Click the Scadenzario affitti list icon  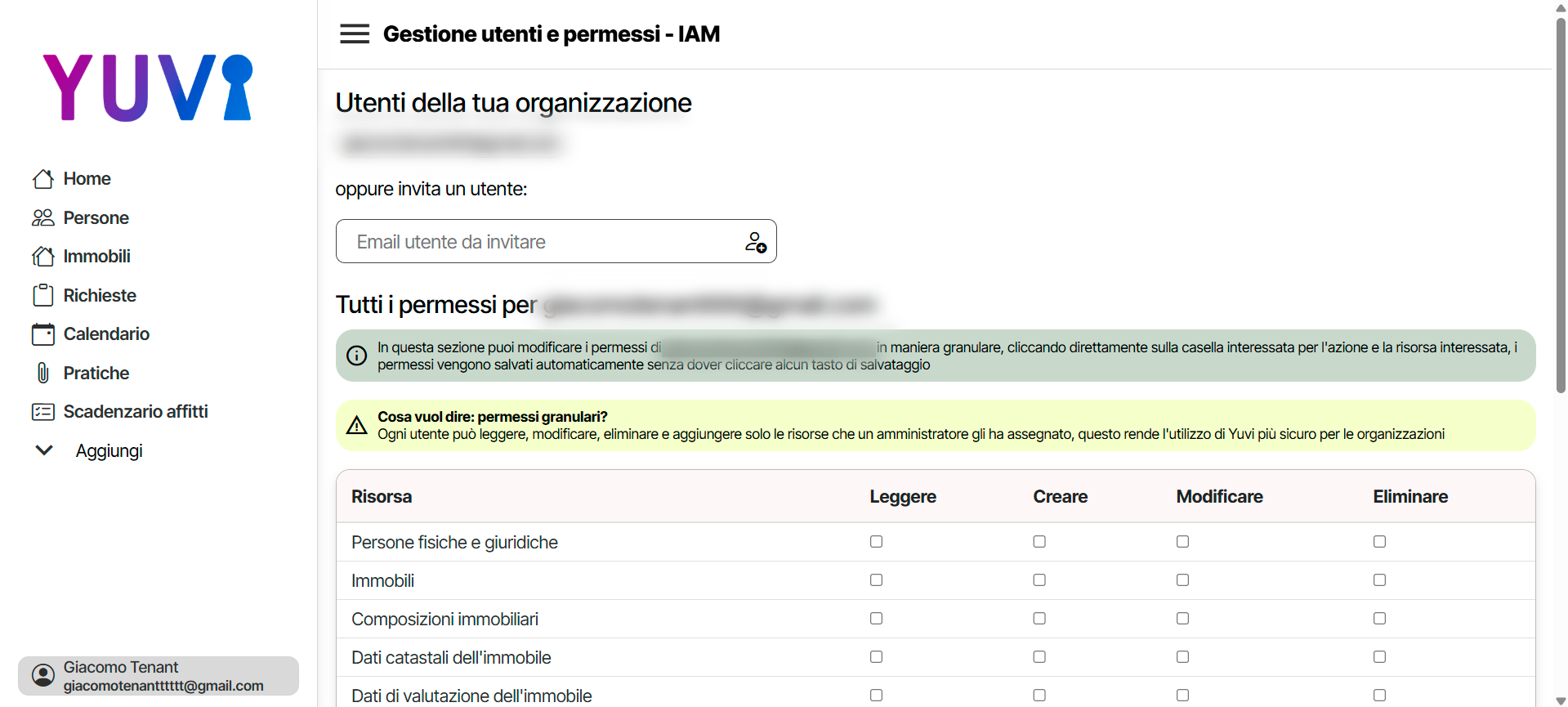[x=43, y=412]
